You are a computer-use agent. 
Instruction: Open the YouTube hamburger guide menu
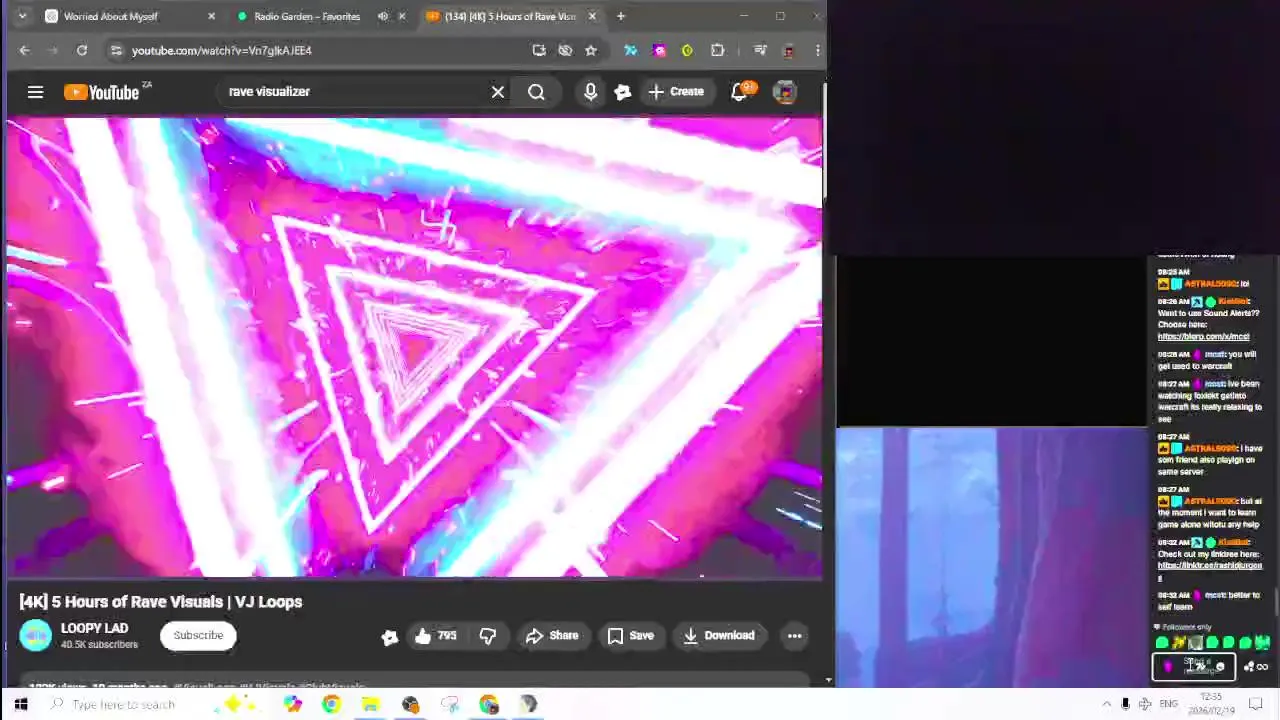[35, 92]
